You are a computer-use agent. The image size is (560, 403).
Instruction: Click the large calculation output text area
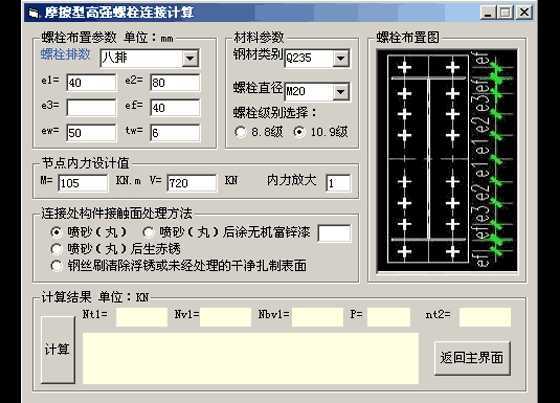point(251,358)
